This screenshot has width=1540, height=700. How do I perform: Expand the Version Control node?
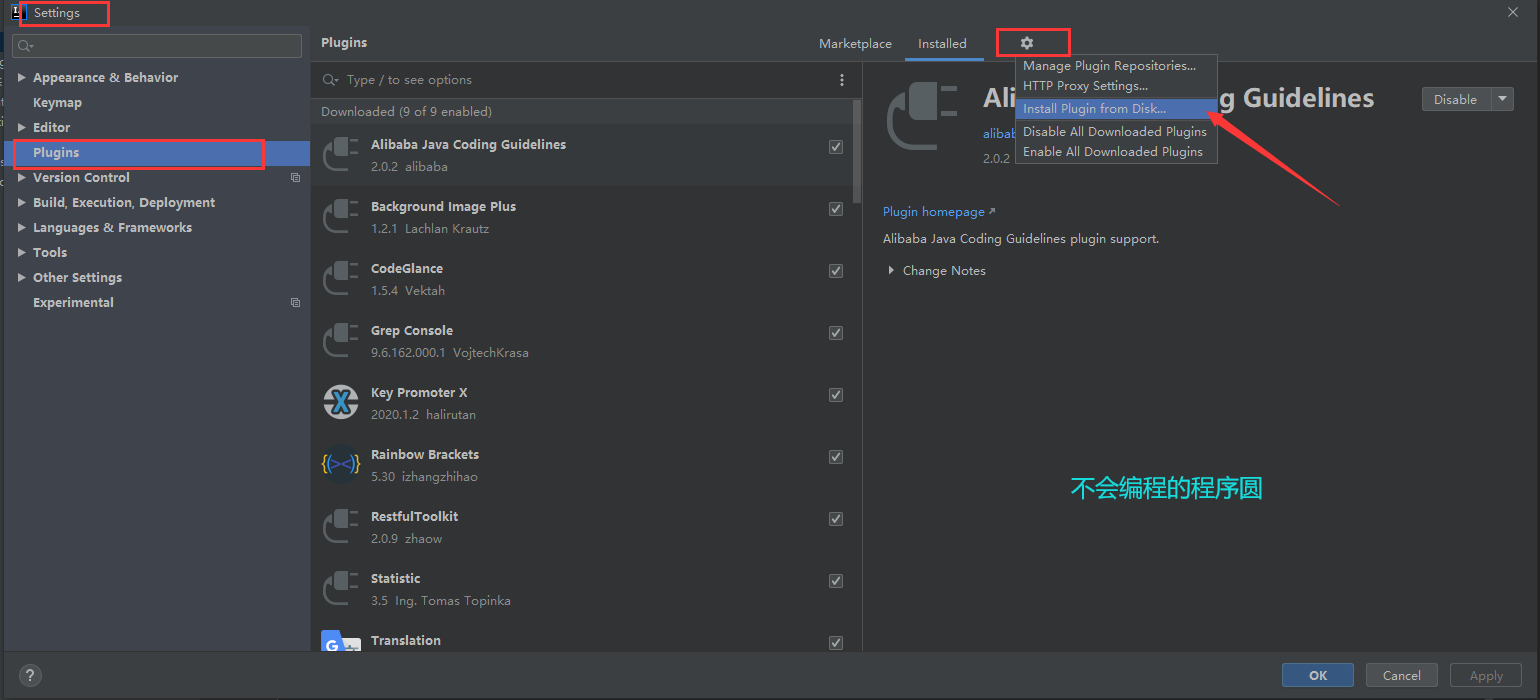pos(22,178)
